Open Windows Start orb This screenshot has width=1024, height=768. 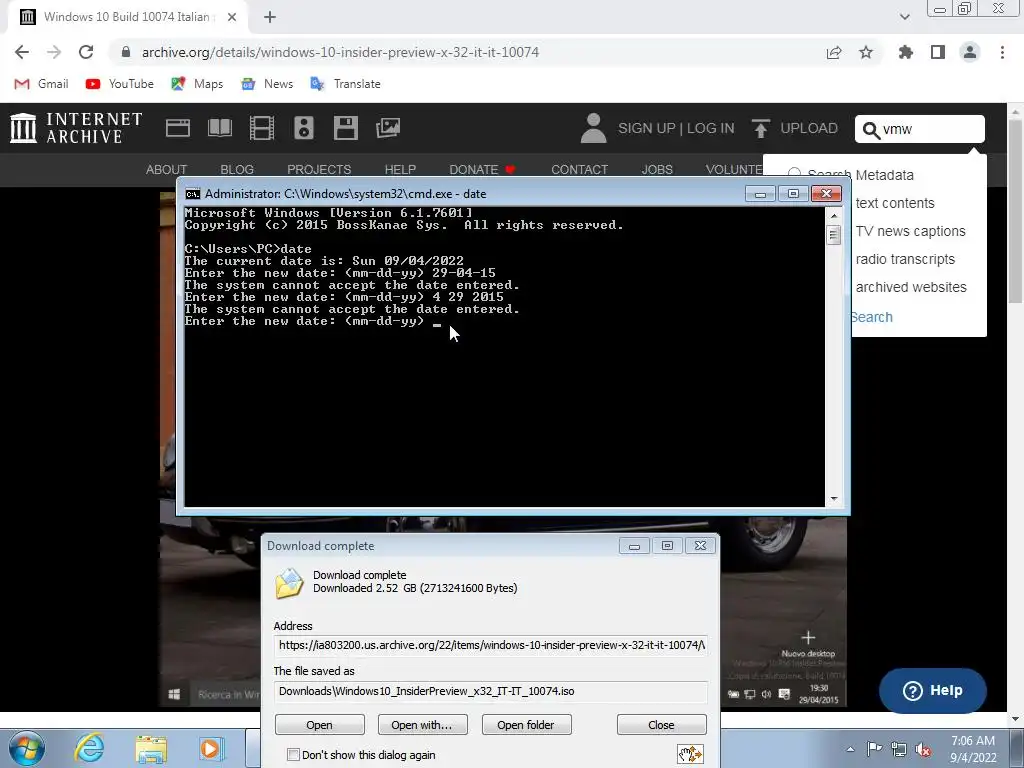[x=27, y=749]
